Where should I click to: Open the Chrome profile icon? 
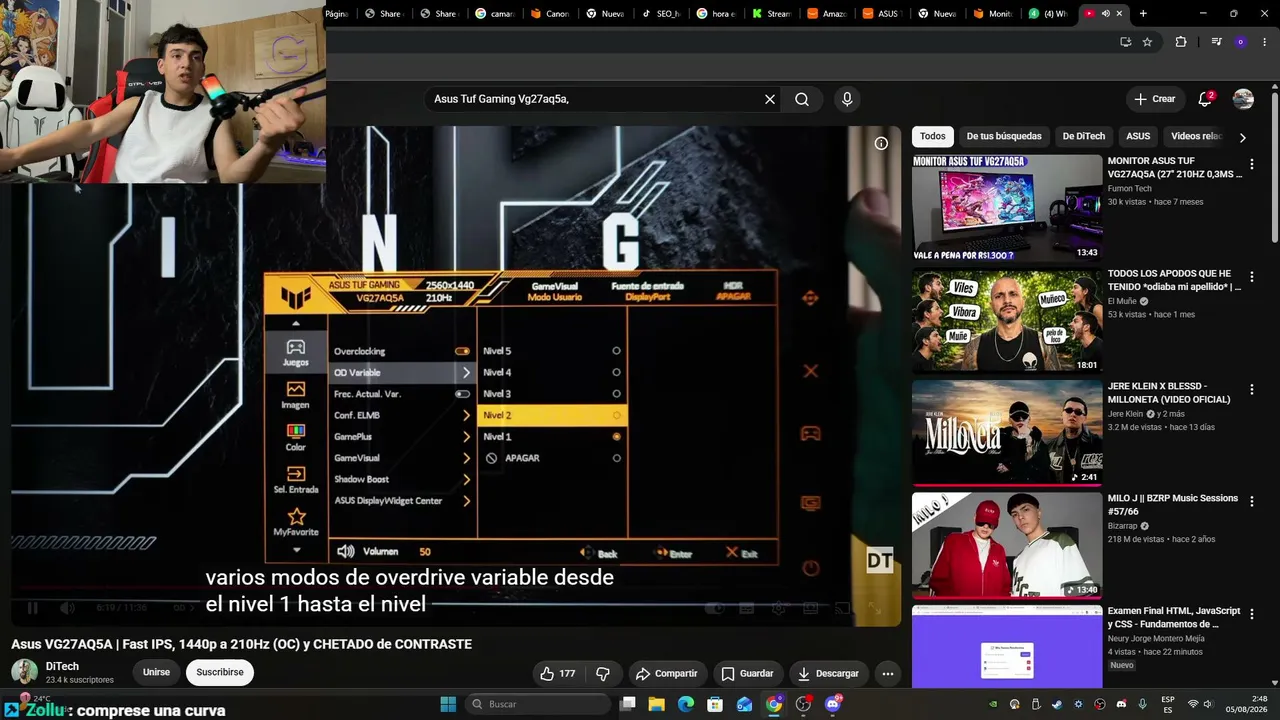(x=1241, y=42)
